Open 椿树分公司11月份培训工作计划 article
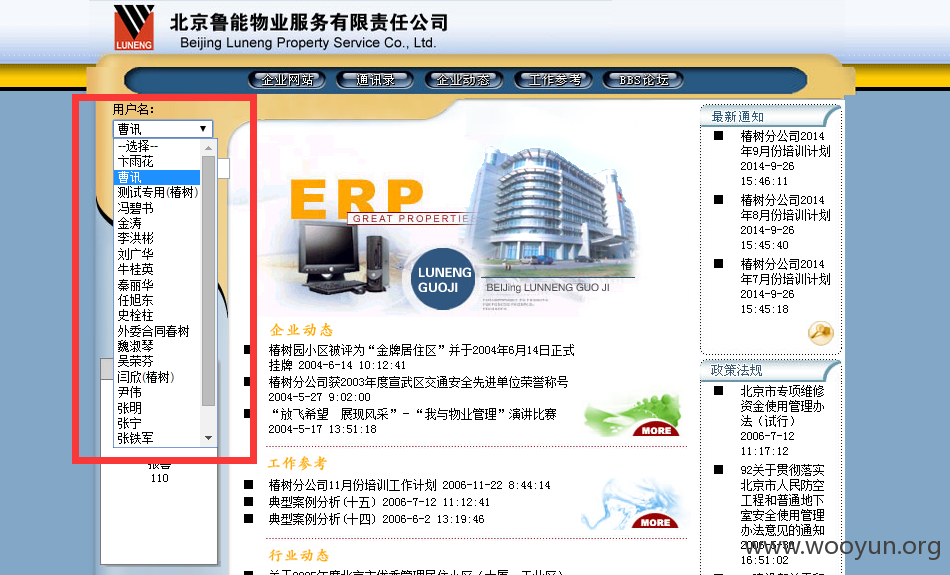This screenshot has width=950, height=575. (x=410, y=485)
